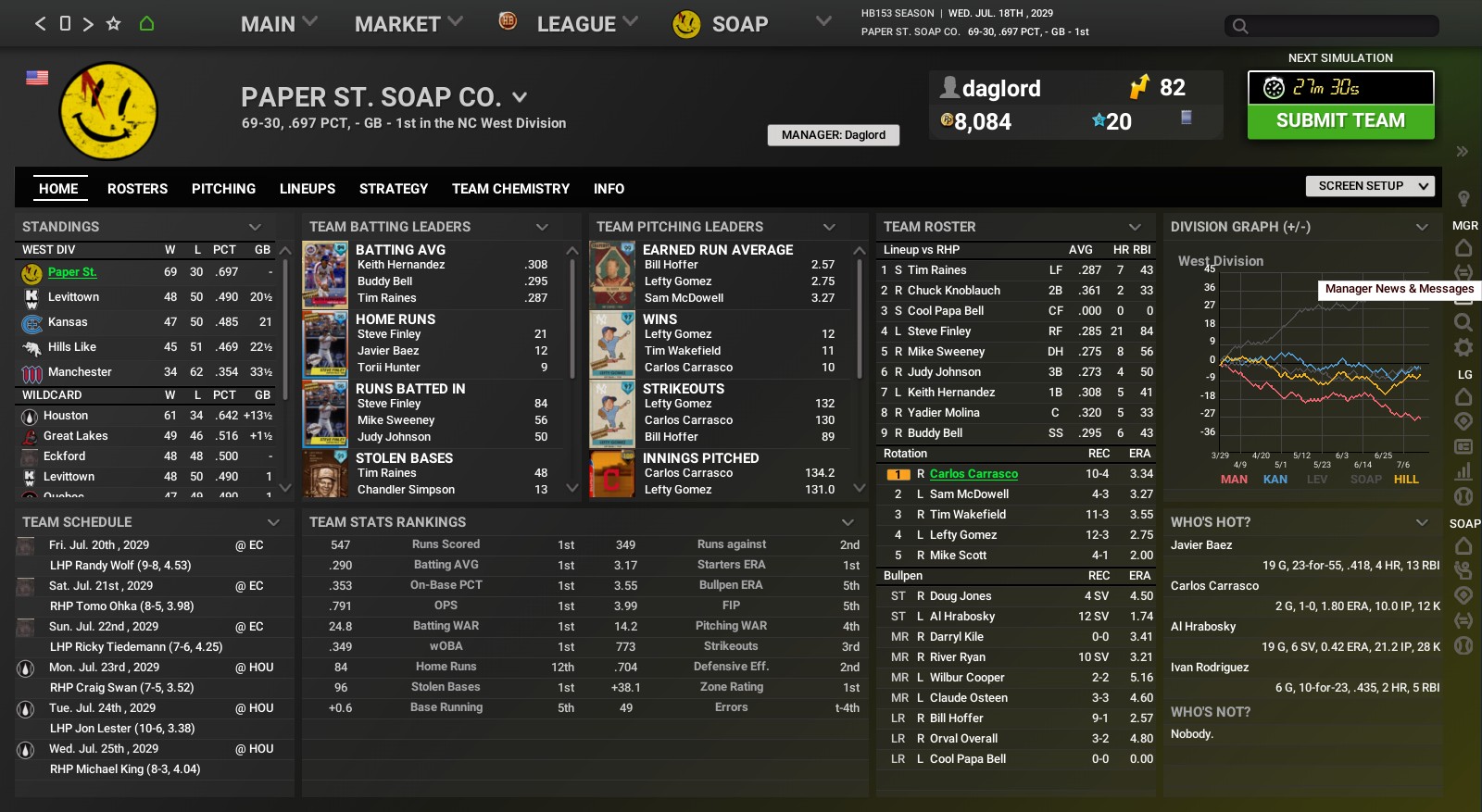Viewport: 1482px width, 812px height.
Task: Expand the Team Schedule panel chevron
Action: (x=273, y=522)
